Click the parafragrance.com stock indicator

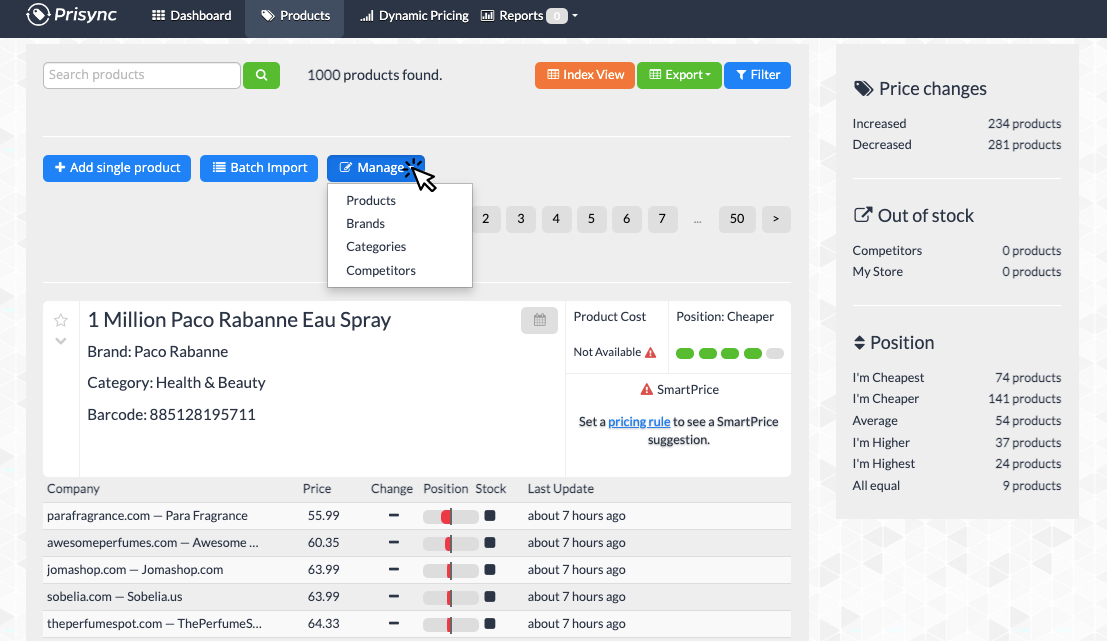point(490,516)
